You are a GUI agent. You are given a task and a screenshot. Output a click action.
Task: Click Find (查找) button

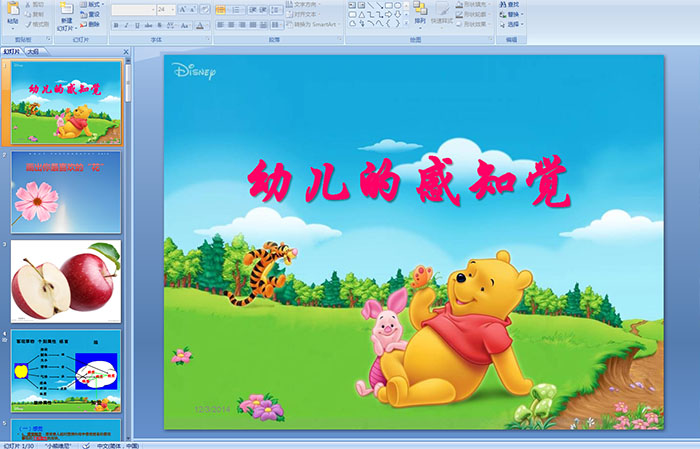click(x=509, y=4)
